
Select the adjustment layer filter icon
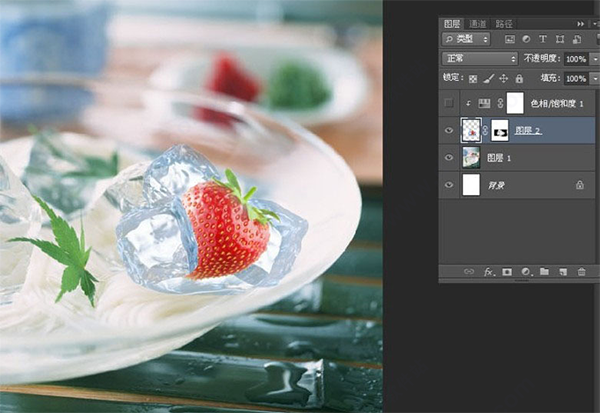click(526, 39)
